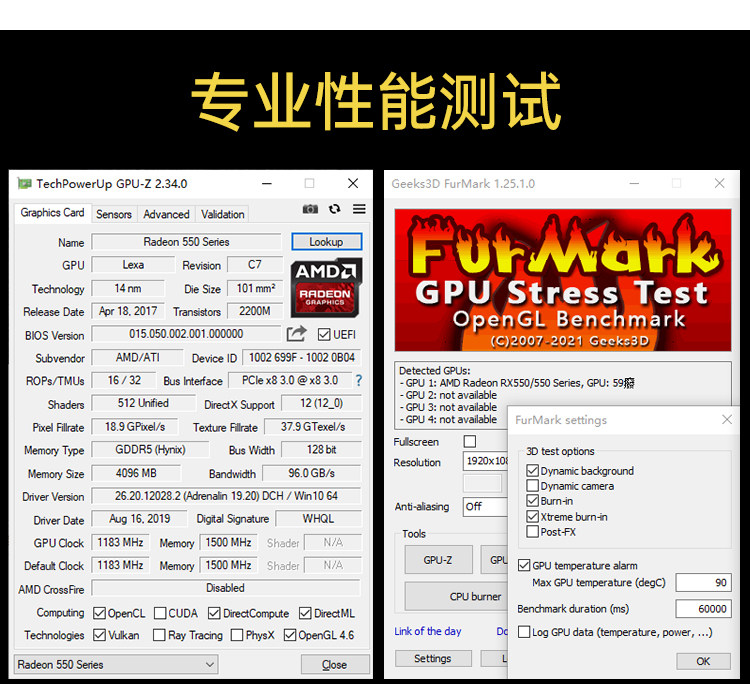
Task: Uncheck the Burn-in option
Action: click(x=532, y=501)
